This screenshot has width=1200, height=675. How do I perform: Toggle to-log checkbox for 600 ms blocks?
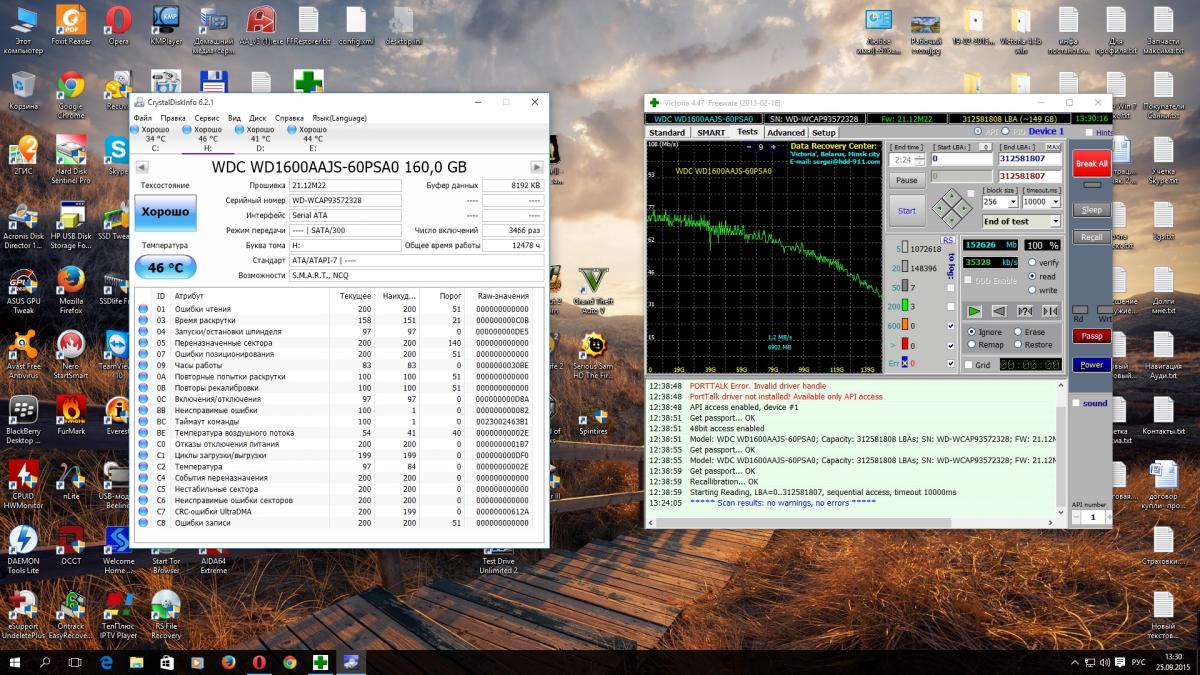[951, 326]
